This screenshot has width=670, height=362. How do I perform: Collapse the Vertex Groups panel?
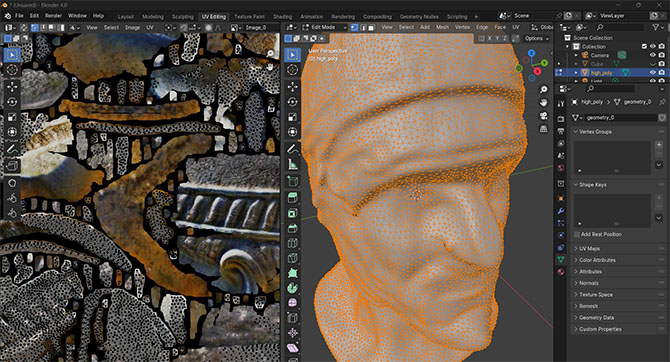click(618, 132)
